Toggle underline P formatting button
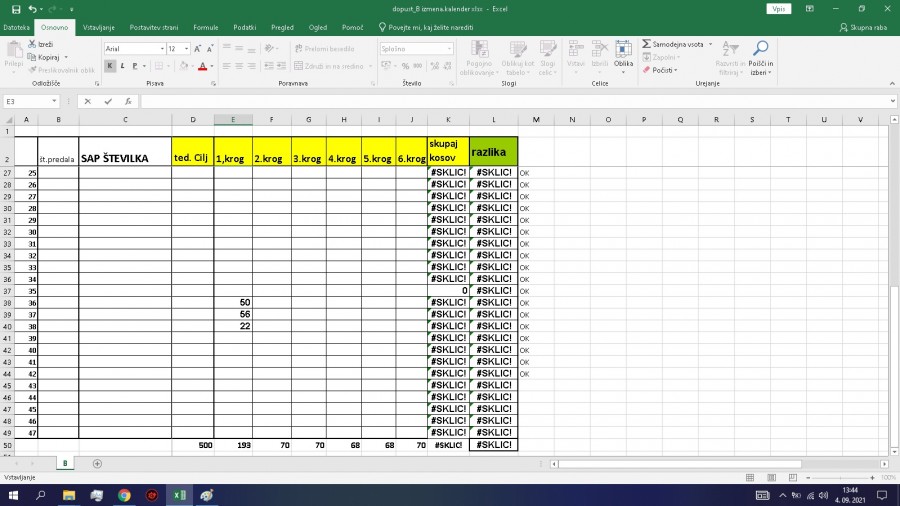Screen dimensions: 900x506 click(136, 66)
